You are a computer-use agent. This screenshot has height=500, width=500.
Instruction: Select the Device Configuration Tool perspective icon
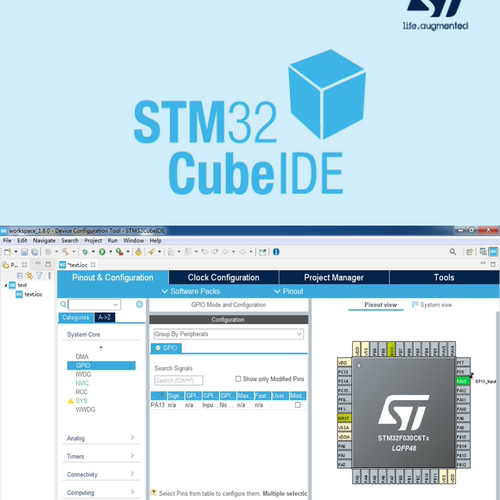tap(494, 252)
